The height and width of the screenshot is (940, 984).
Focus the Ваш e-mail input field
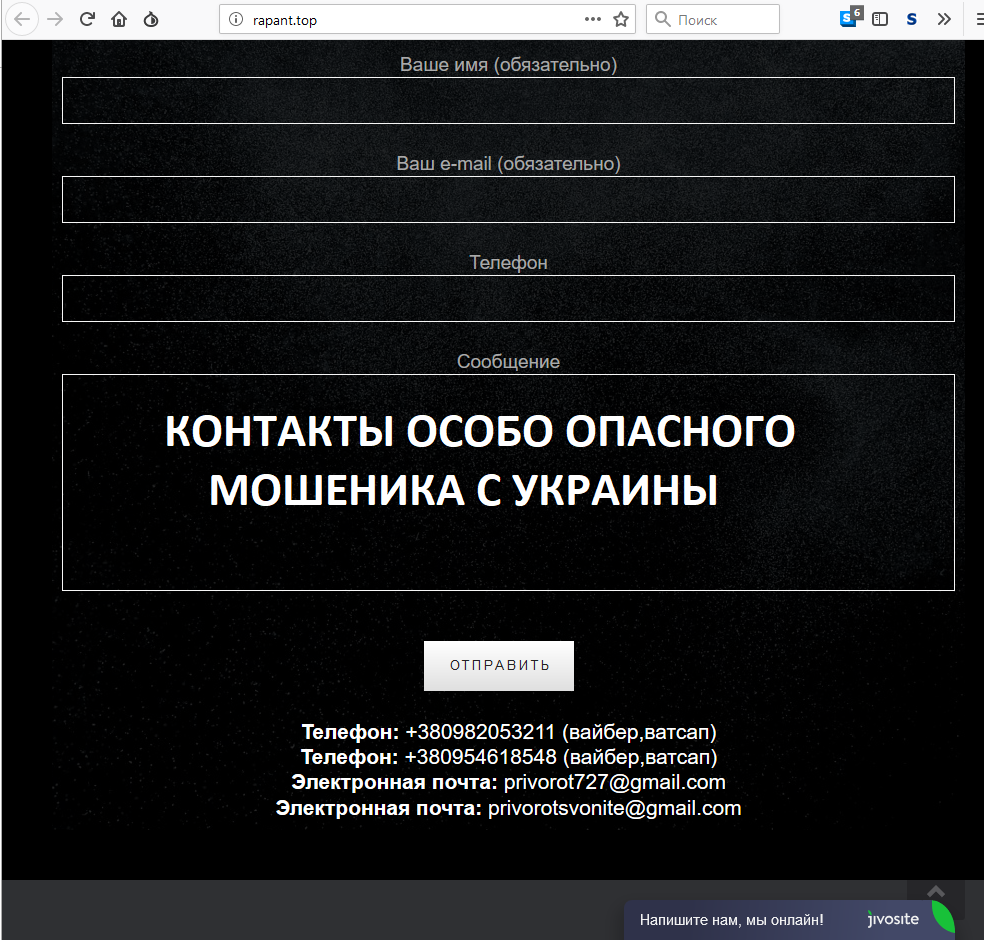508,199
